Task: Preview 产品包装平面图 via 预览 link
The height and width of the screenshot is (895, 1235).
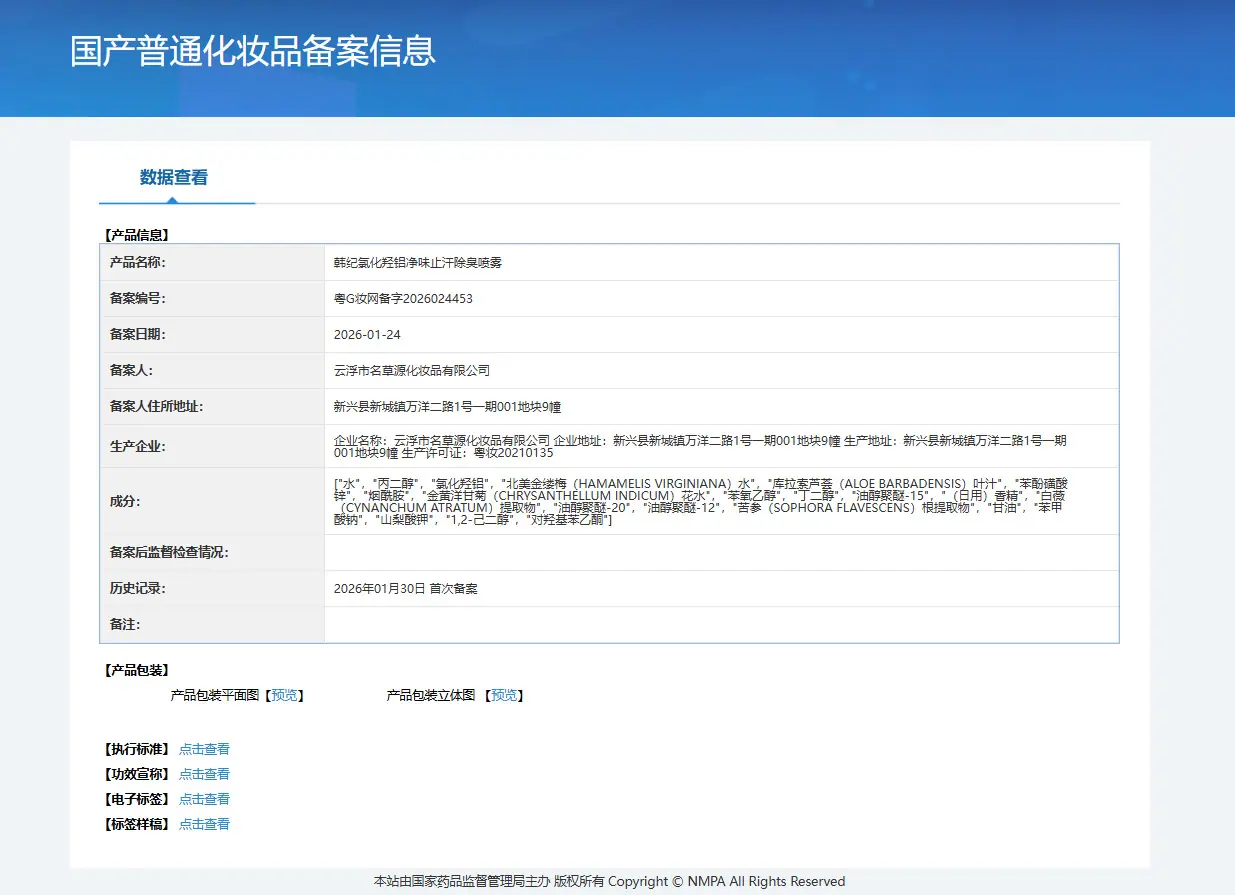Action: coord(285,696)
